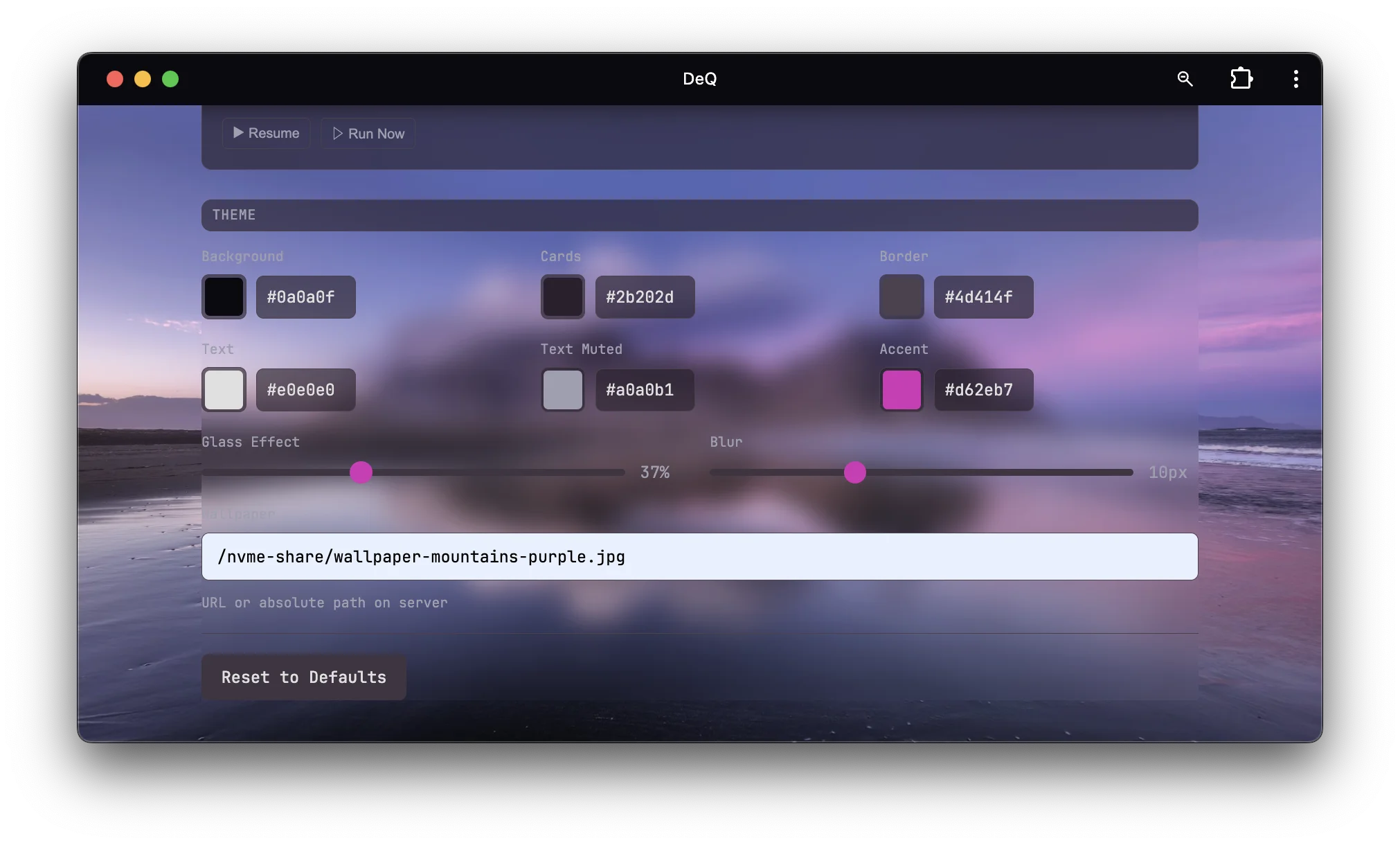Click the play icon inside Resume button

pyautogui.click(x=238, y=132)
